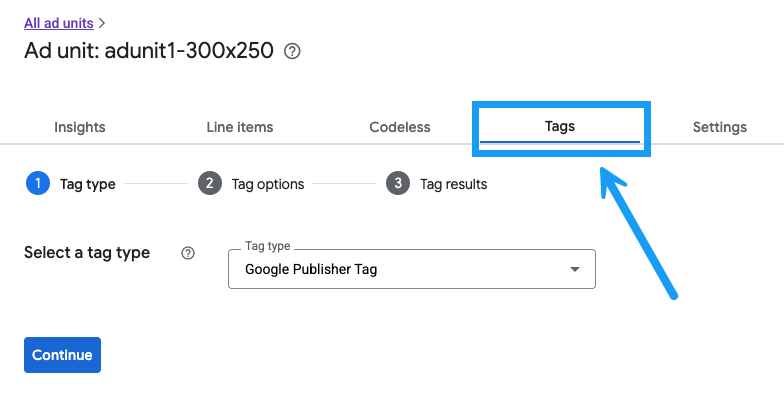
Task: Click the step 1 circle icon
Action: [x=38, y=184]
